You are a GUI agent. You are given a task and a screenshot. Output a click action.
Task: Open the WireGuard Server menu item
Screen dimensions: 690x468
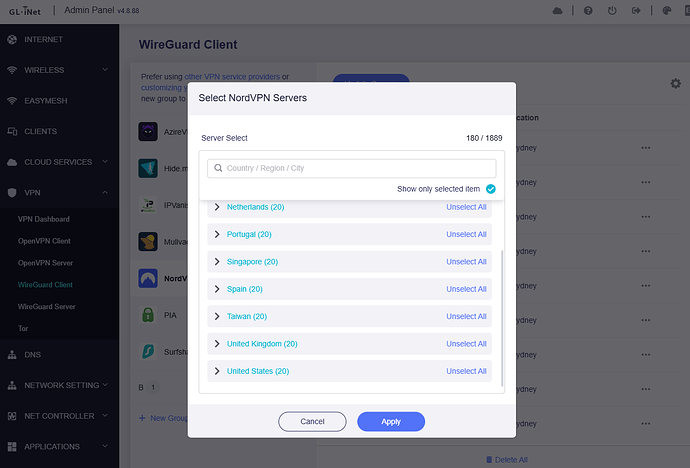[47, 306]
